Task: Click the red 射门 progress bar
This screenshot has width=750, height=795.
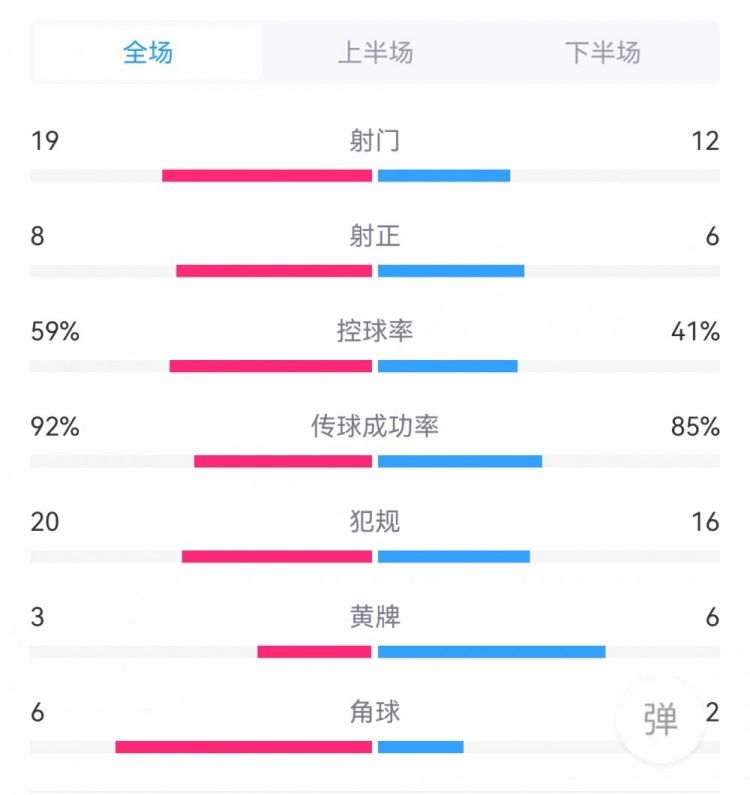Action: tap(267, 176)
